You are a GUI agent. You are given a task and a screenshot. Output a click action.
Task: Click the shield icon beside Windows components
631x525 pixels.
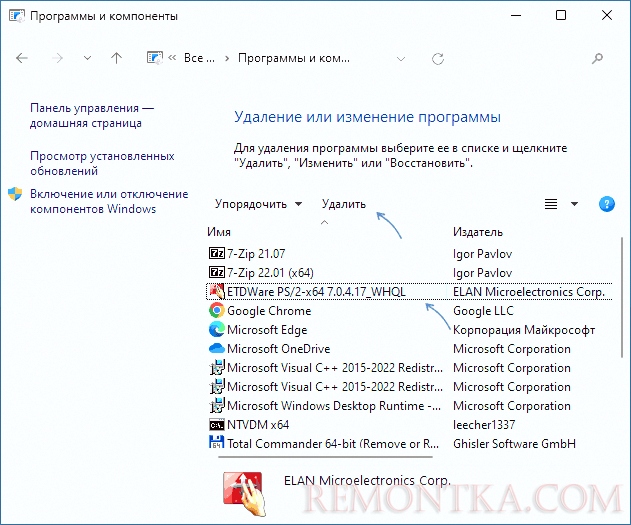point(15,194)
